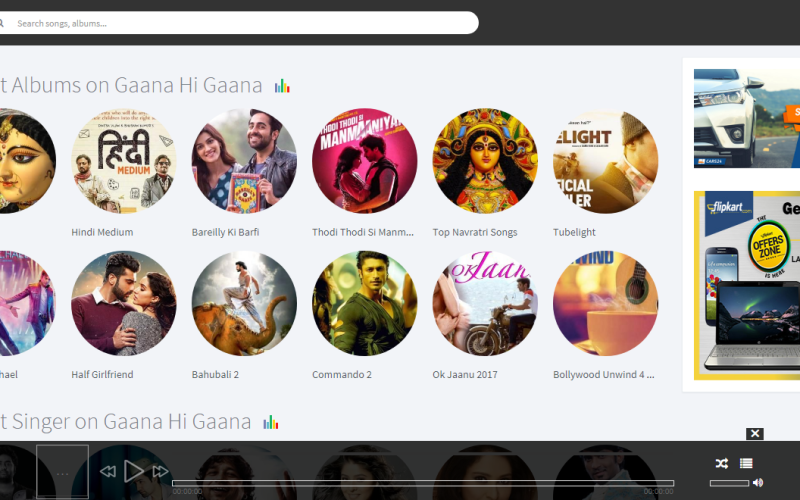Click the chart icon beside Singer heading
Image resolution: width=800 pixels, height=500 pixels.
[x=271, y=422]
